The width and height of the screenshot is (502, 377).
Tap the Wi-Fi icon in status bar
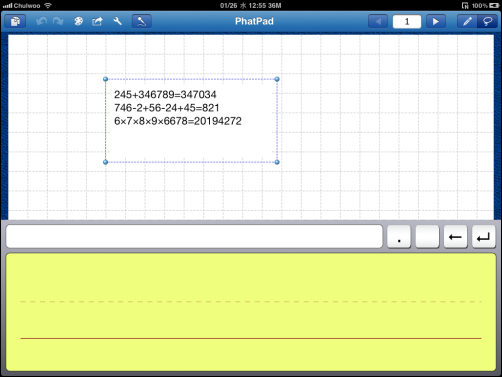[48, 5]
